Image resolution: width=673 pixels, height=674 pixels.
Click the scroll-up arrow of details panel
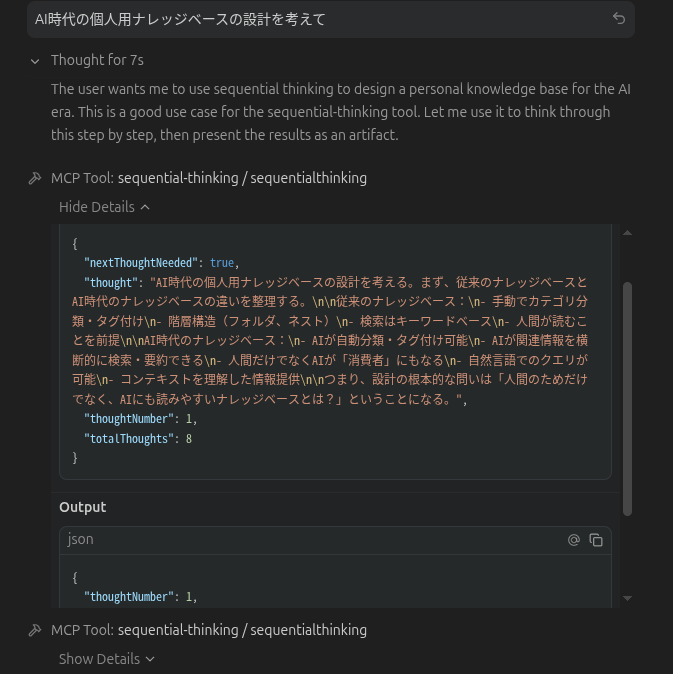627,233
